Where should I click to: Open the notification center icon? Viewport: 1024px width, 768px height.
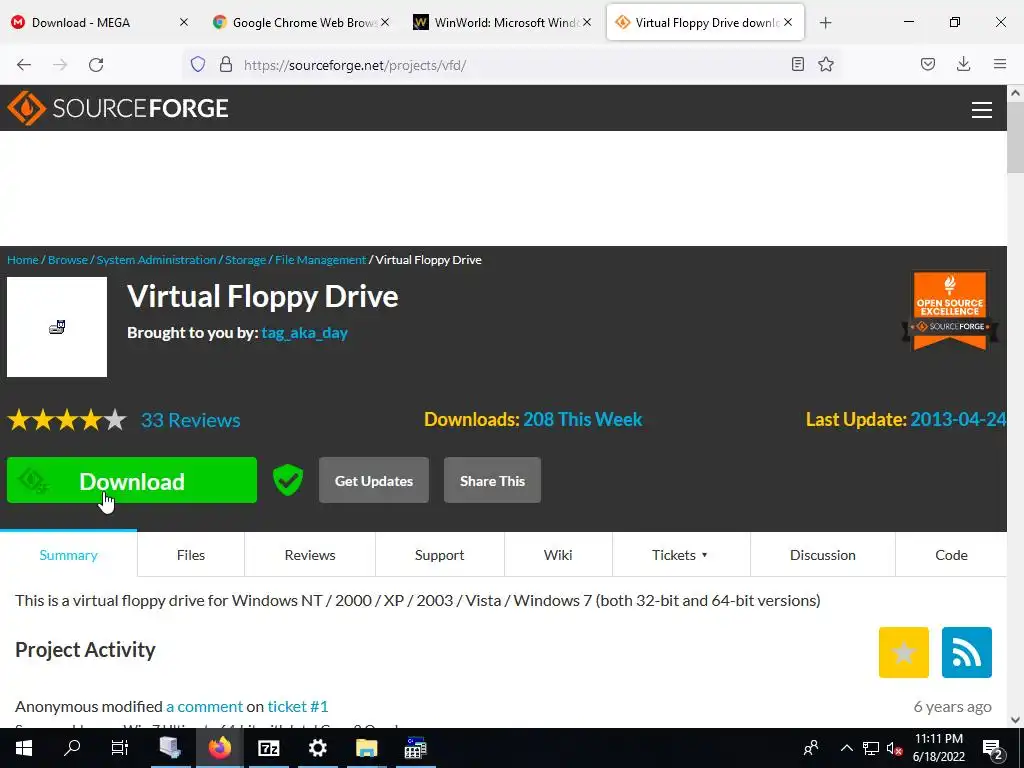tap(992, 748)
